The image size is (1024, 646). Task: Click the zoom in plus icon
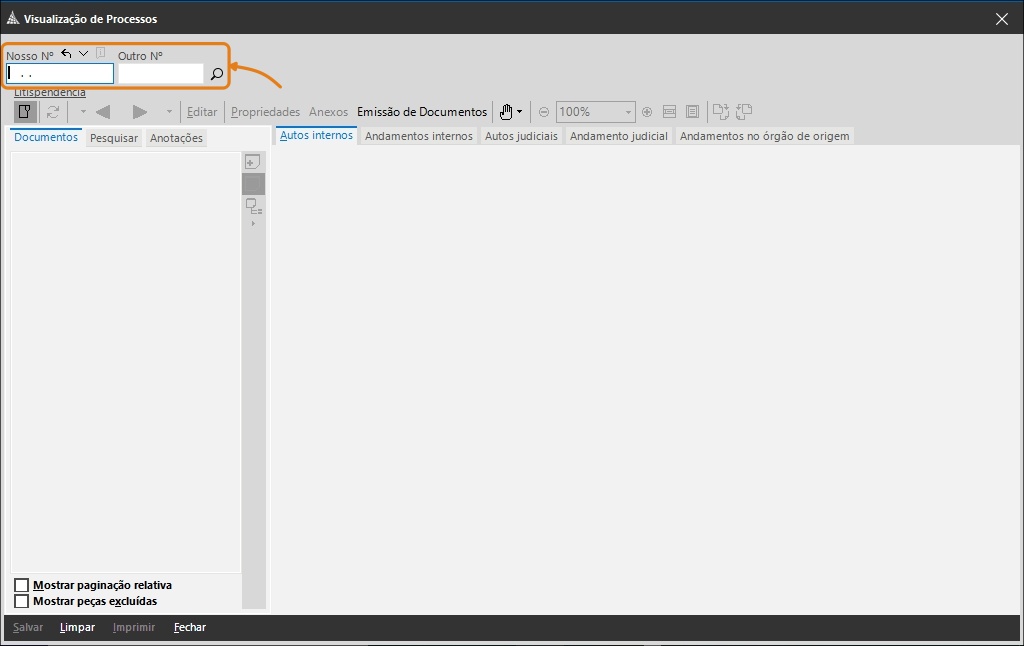(647, 112)
